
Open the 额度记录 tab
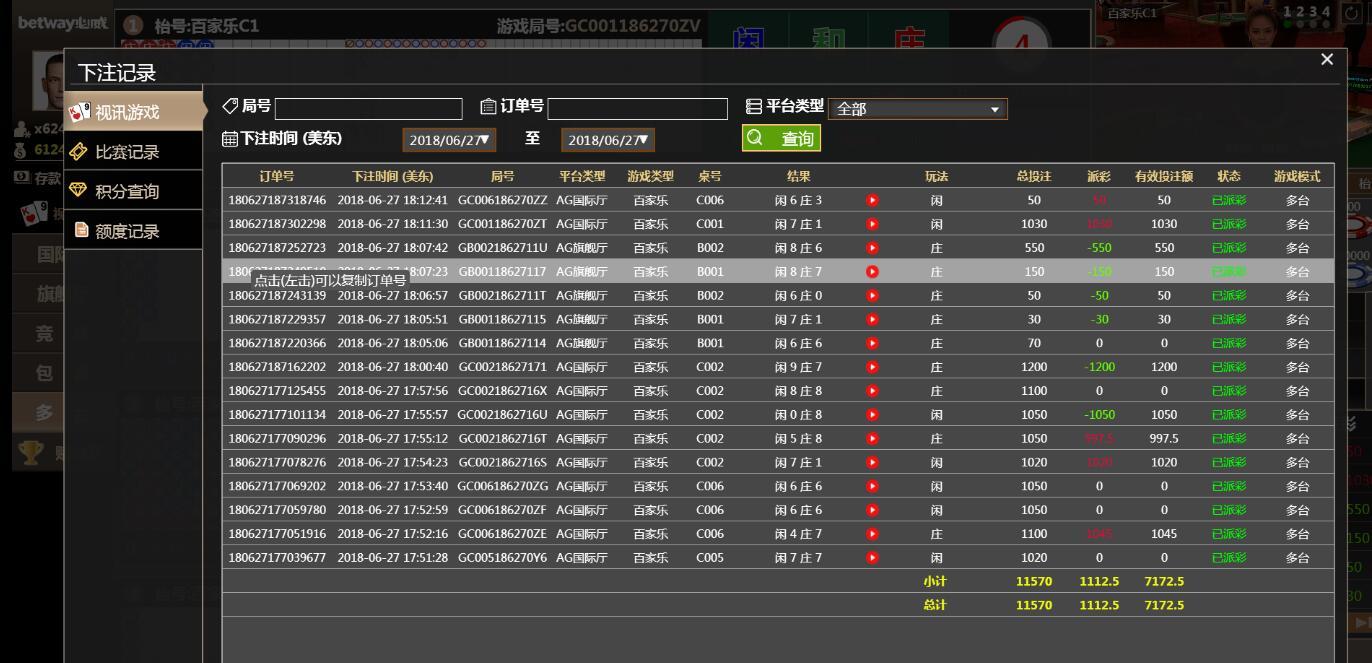(x=127, y=231)
